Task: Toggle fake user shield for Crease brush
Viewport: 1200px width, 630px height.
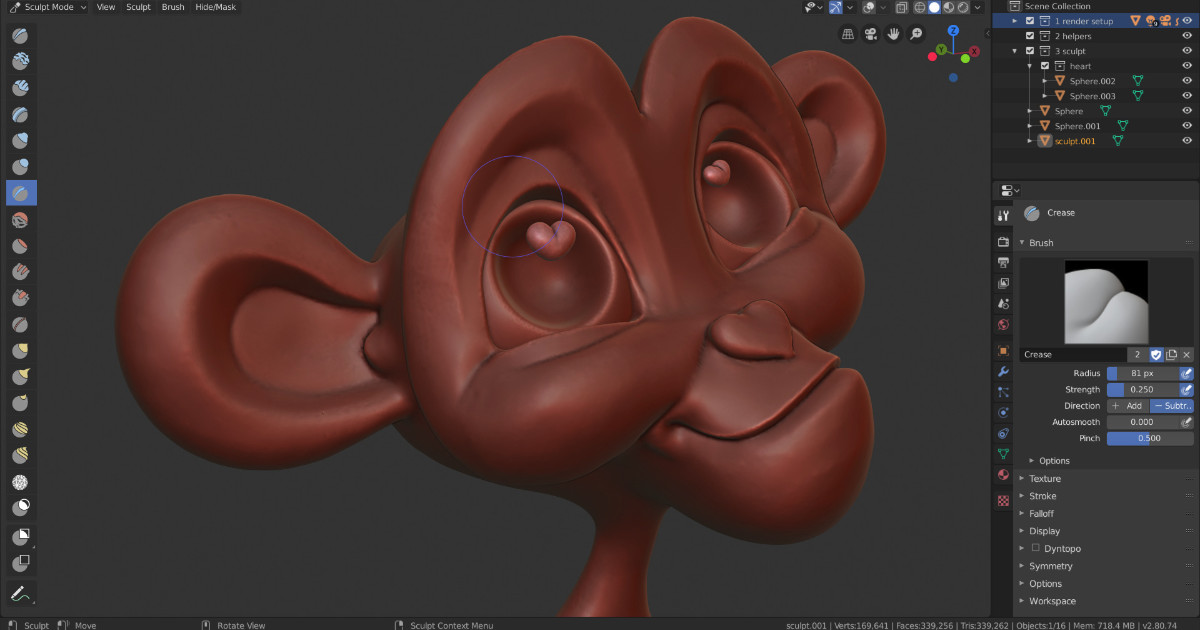Action: click(1156, 355)
